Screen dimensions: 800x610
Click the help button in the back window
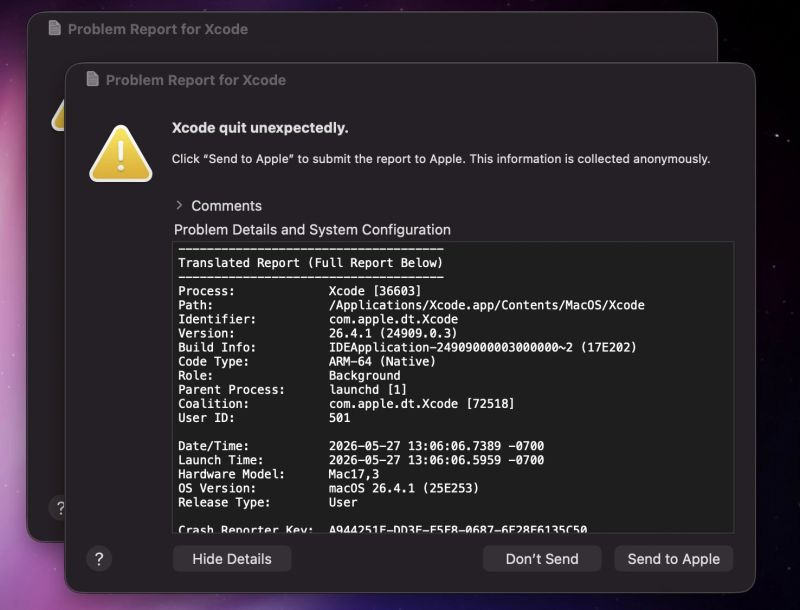pos(57,507)
